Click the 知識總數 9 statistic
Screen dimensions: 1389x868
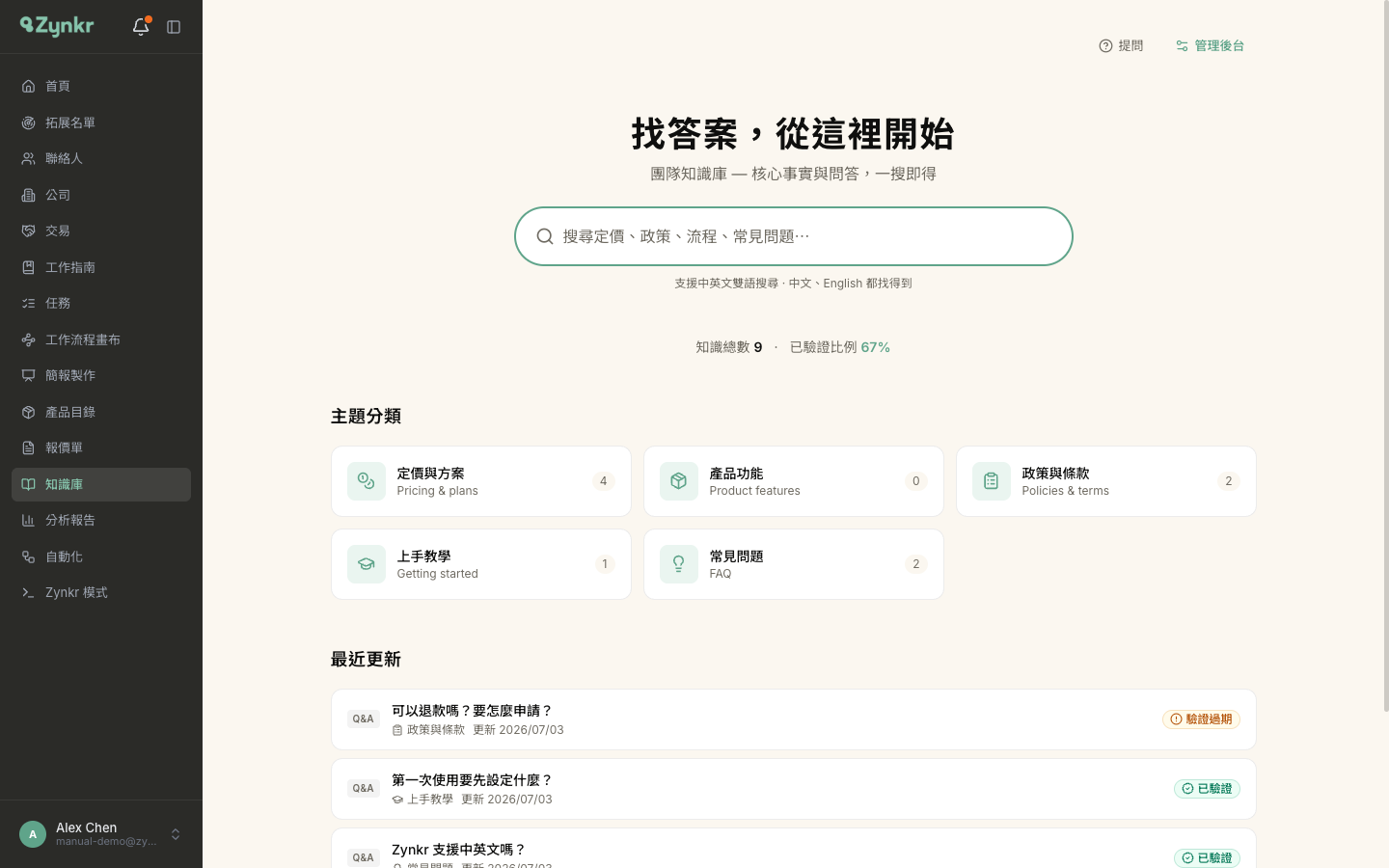(x=729, y=347)
